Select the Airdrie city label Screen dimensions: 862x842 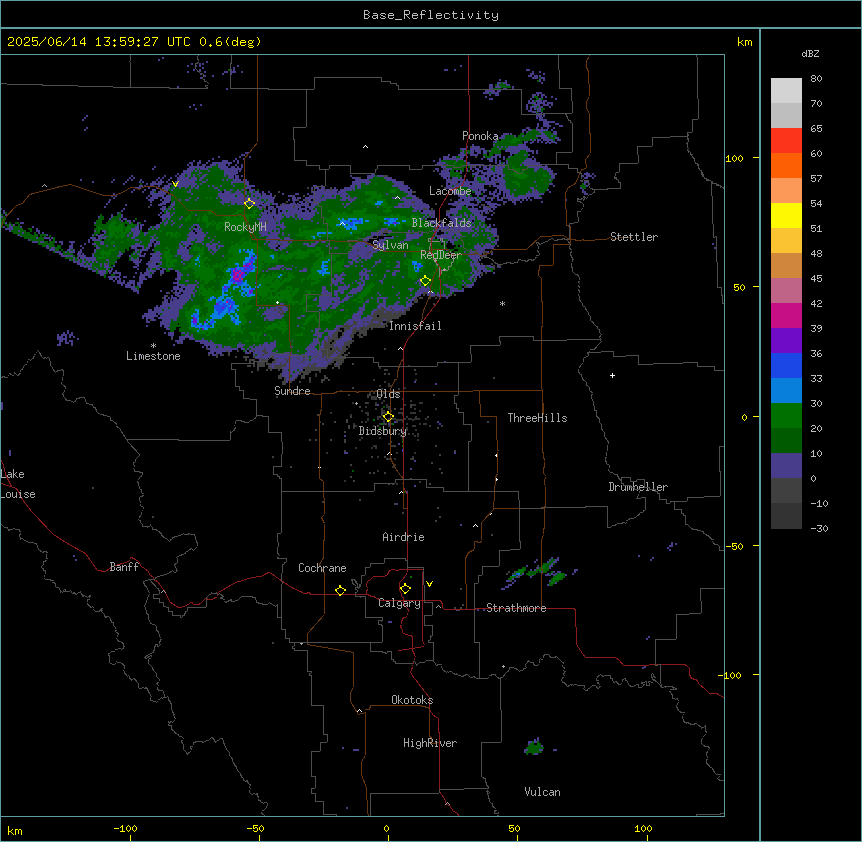[403, 537]
